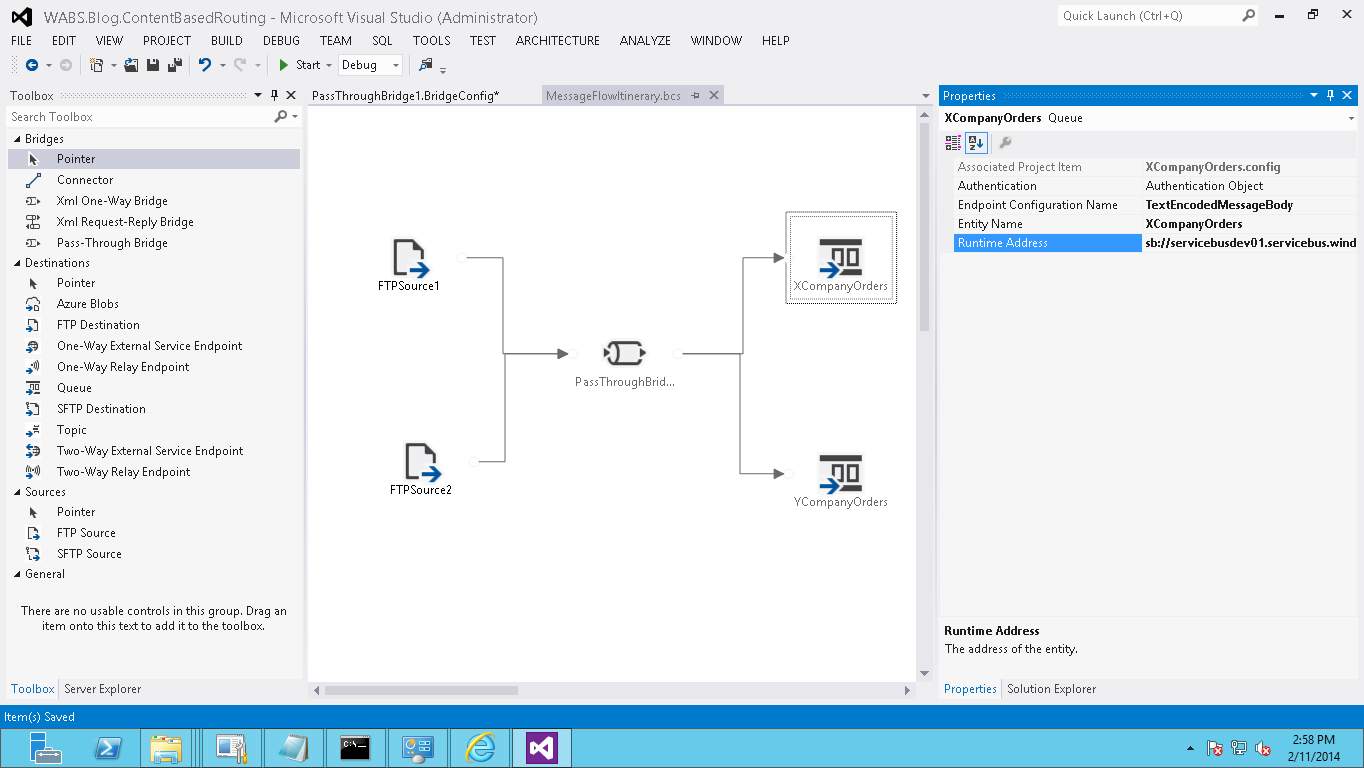This screenshot has height=768, width=1364.
Task: Close the MessageFlowItinerary.bcs tab
Action: [x=714, y=96]
